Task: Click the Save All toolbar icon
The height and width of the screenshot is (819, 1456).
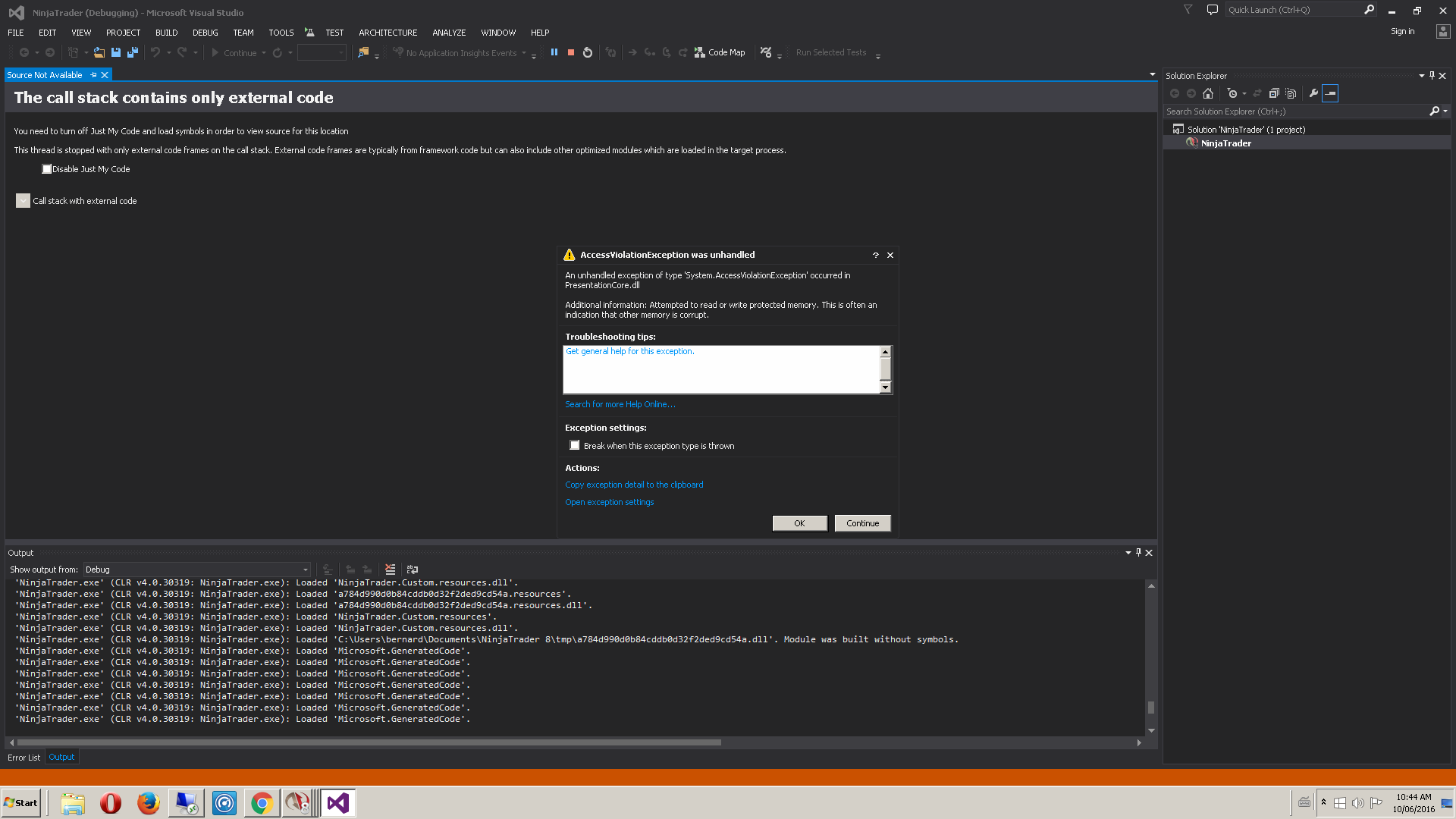Action: (133, 52)
